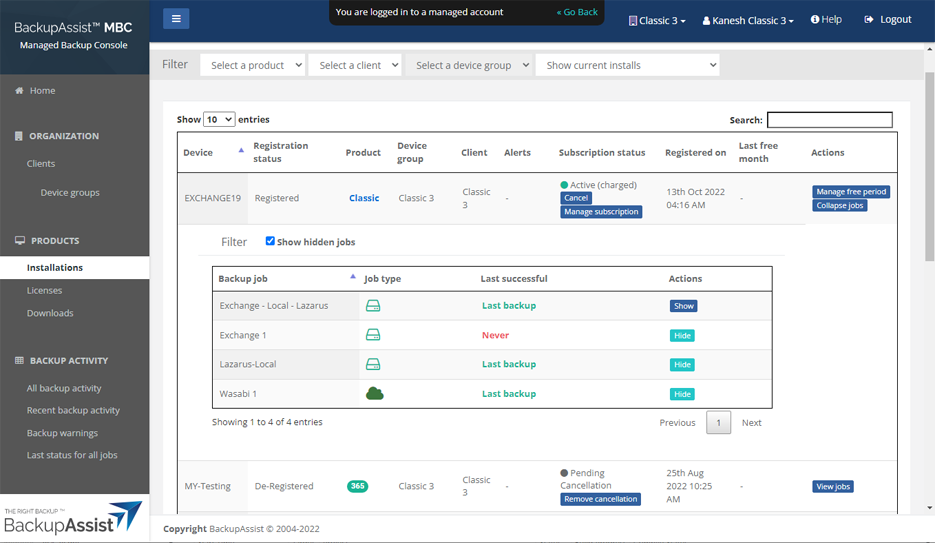Click the user icon beside Kanesh Classic 3
This screenshot has width=935, height=543.
[x=706, y=21]
